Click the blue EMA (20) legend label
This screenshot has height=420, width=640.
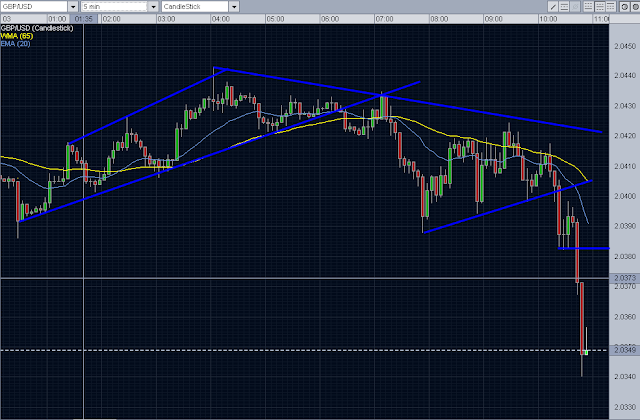(16, 44)
